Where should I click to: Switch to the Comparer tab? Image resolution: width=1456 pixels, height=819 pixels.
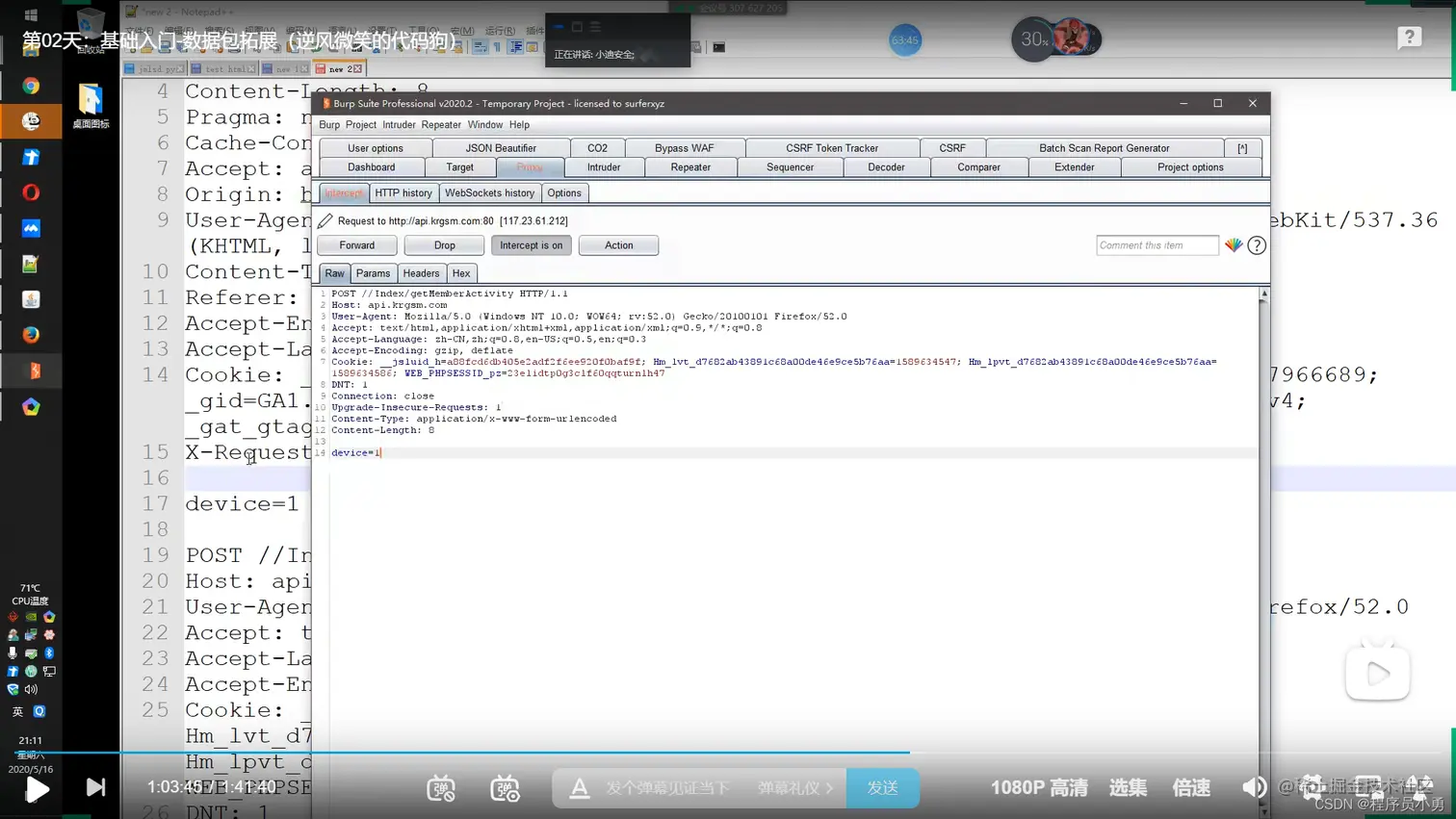(979, 167)
